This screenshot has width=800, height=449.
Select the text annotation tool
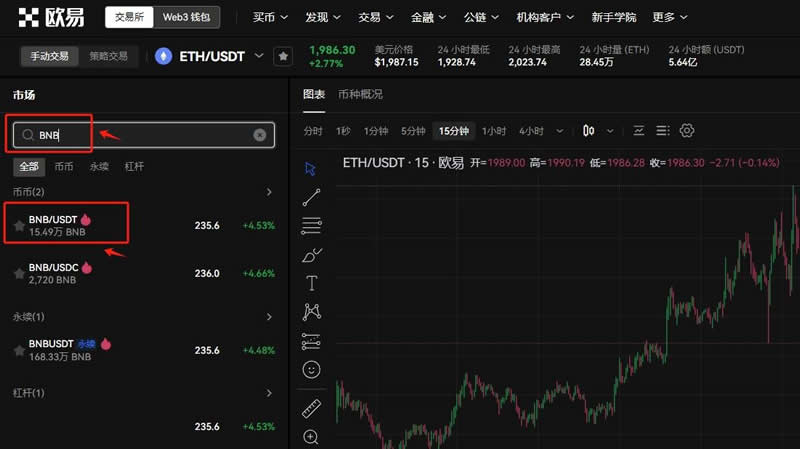pos(311,283)
